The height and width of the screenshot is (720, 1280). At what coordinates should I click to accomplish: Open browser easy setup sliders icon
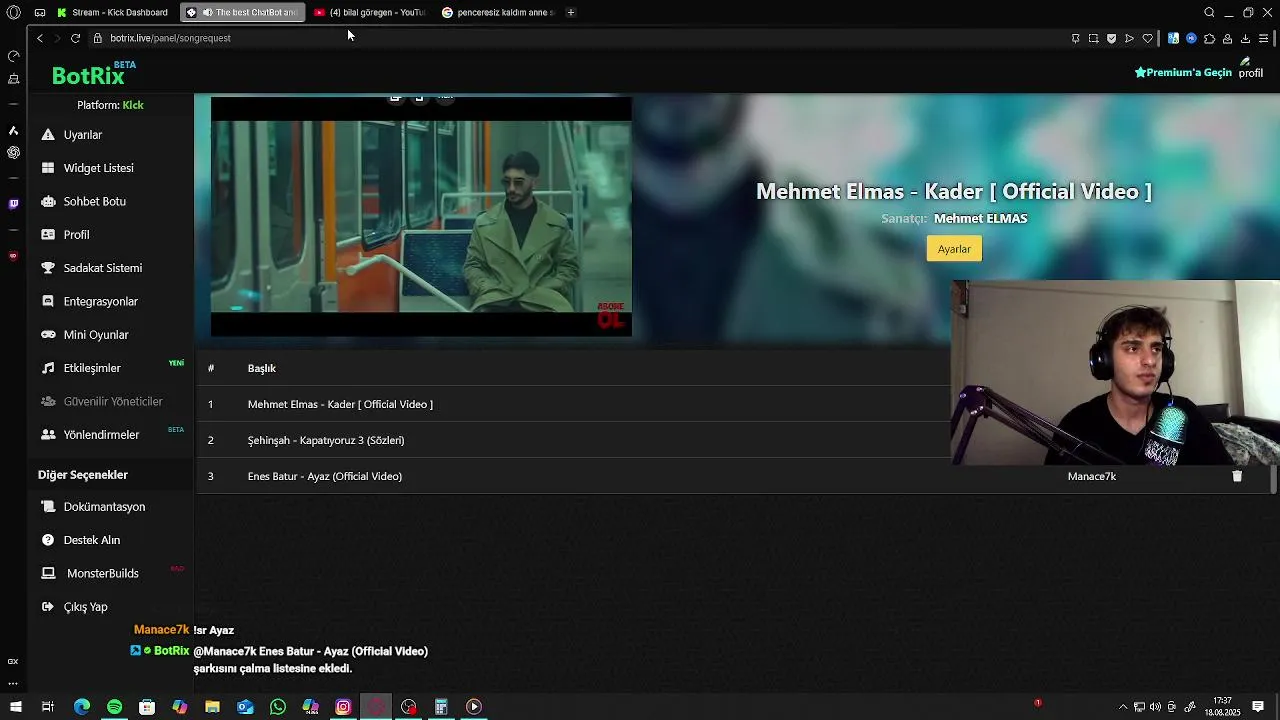coord(1264,38)
